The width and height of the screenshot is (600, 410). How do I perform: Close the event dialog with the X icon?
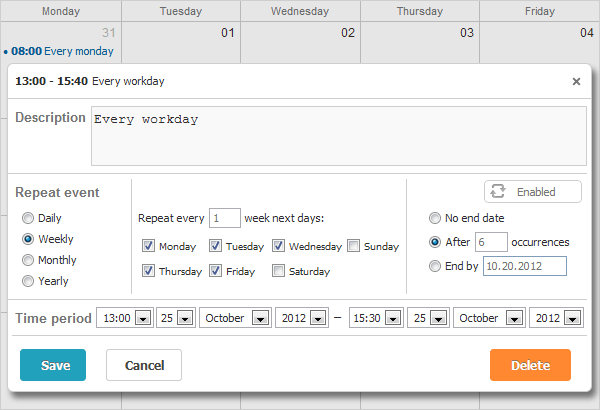point(576,81)
